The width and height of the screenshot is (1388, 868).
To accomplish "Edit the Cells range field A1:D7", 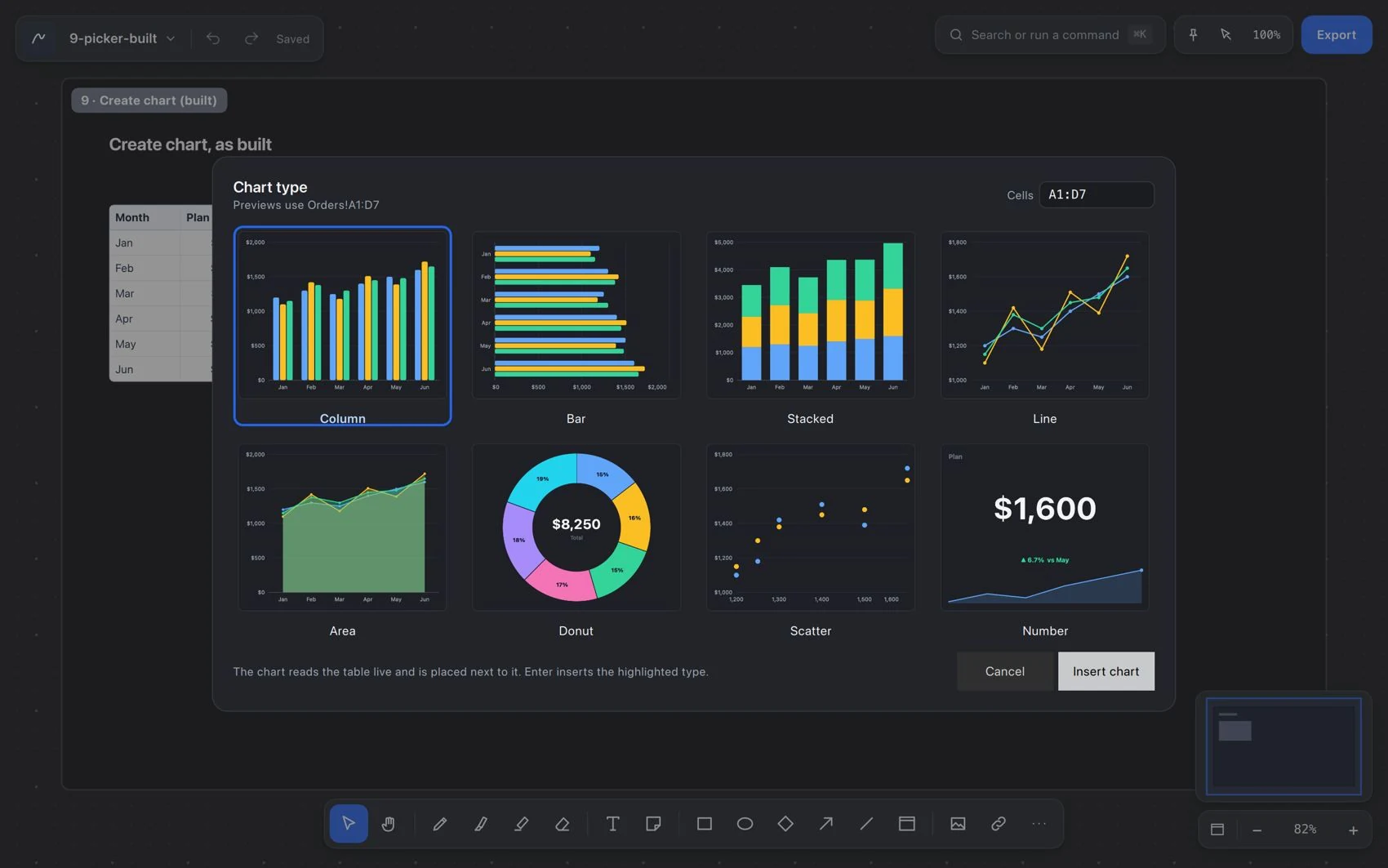I will [x=1096, y=194].
